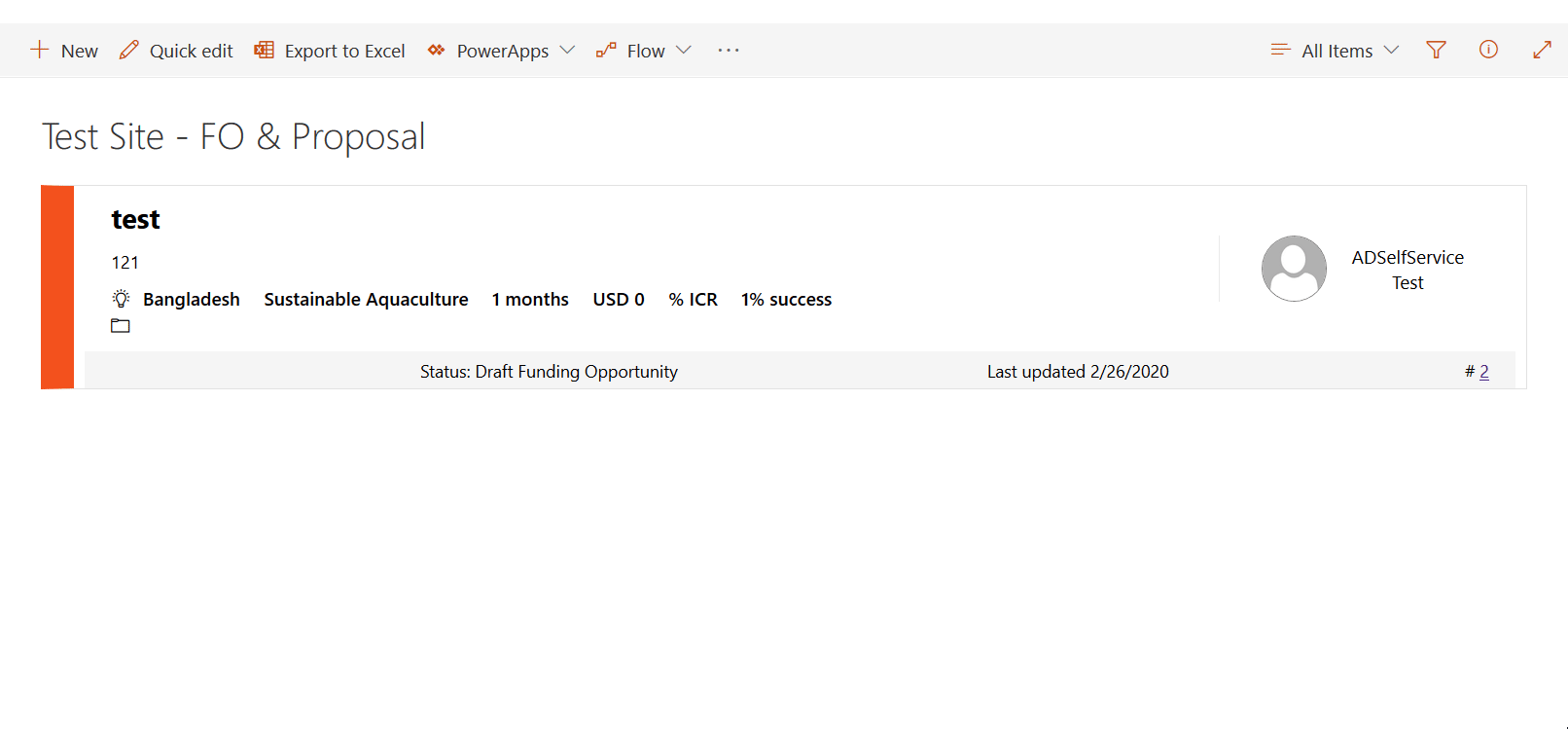Click the lightbulb icon next to Bangladesh
The width and height of the screenshot is (1568, 729).
121,298
